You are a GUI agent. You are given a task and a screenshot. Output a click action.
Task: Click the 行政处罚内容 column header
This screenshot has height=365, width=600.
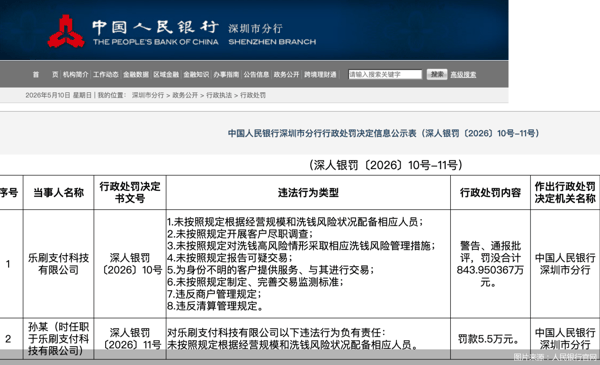pyautogui.click(x=490, y=192)
